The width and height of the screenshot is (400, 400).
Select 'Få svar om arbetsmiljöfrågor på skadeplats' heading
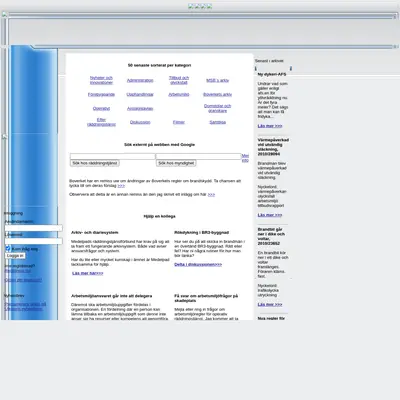tap(206, 298)
